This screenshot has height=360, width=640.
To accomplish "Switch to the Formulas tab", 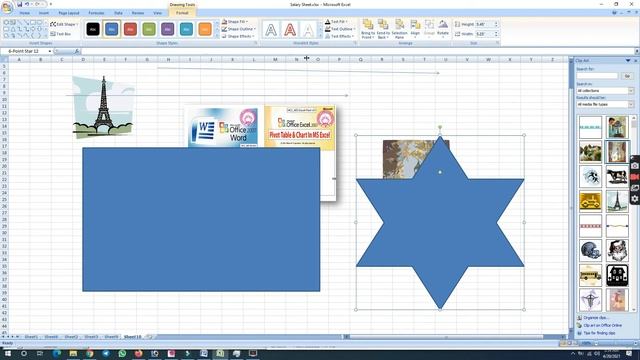I will pos(96,13).
